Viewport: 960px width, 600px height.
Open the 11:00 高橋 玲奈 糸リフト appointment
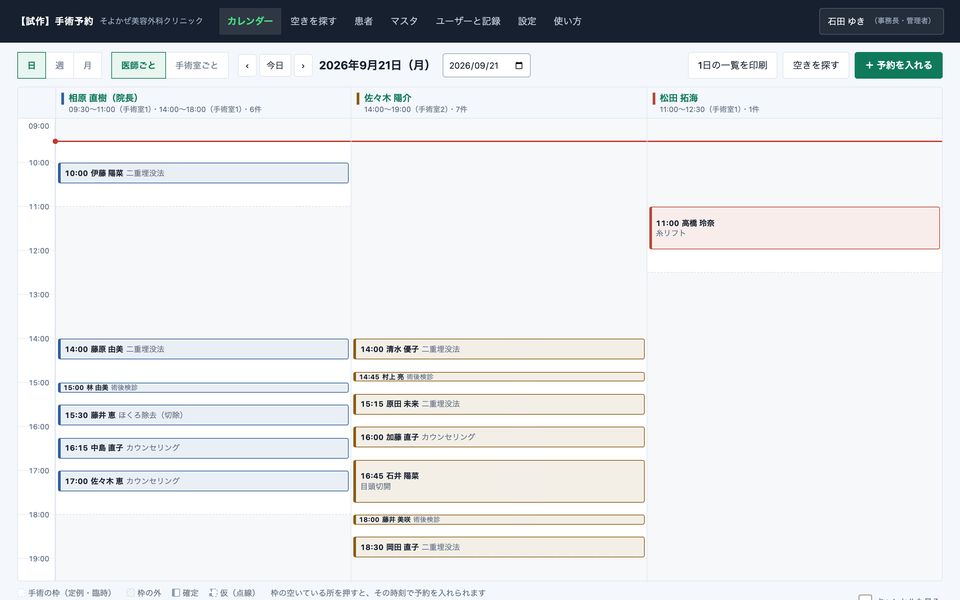pos(795,228)
